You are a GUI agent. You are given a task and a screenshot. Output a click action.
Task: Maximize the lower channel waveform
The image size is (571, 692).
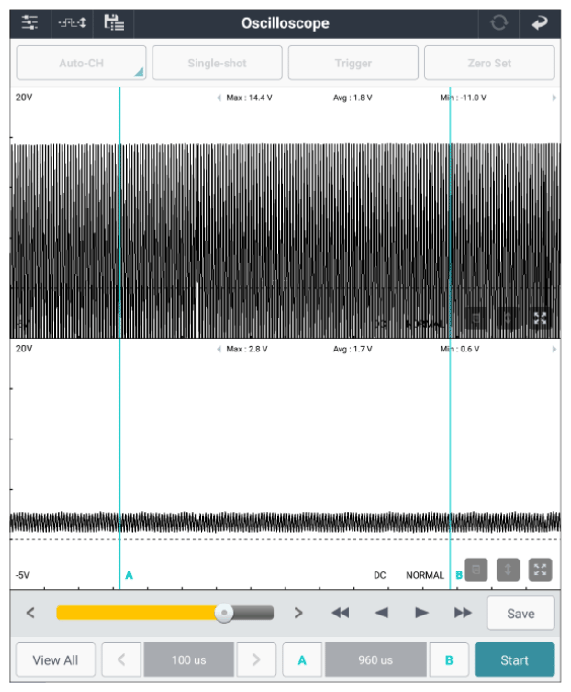point(540,570)
